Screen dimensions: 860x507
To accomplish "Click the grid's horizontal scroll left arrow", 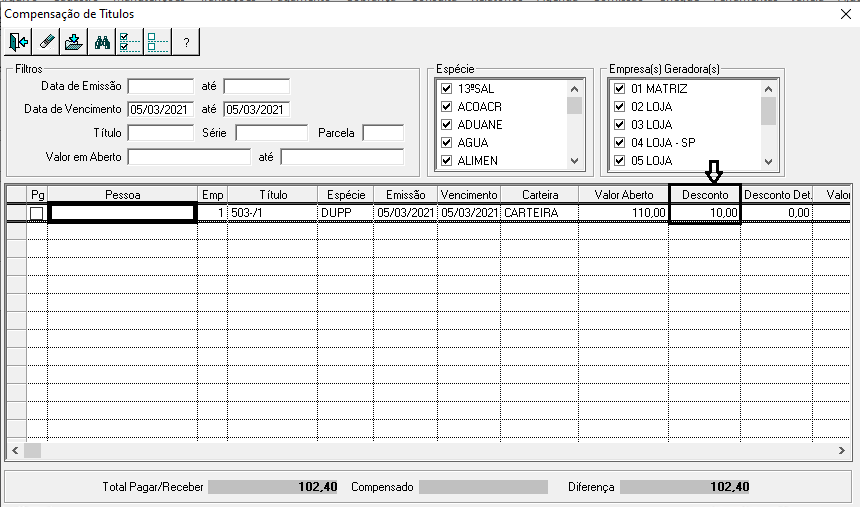I will click(x=15, y=450).
